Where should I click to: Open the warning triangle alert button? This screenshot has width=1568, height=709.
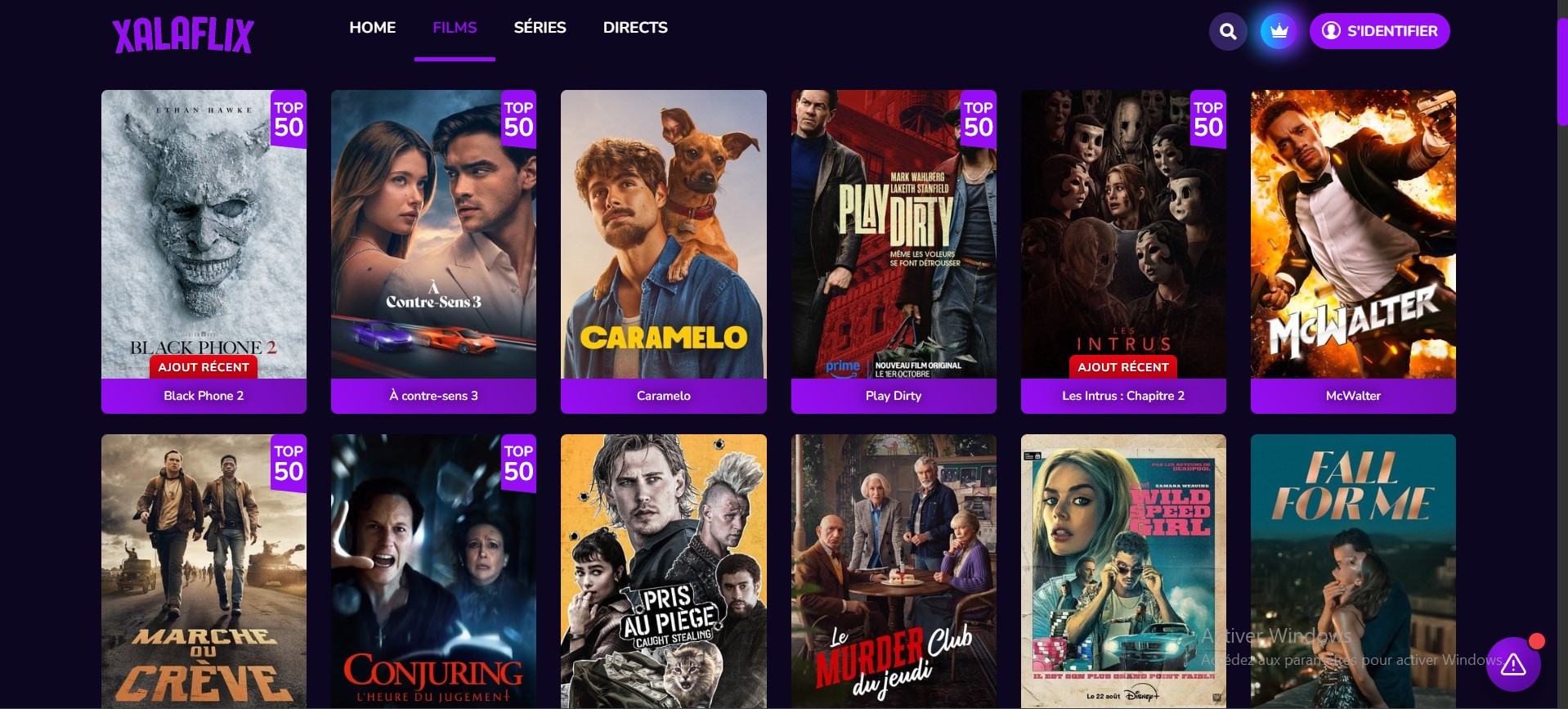1513,664
